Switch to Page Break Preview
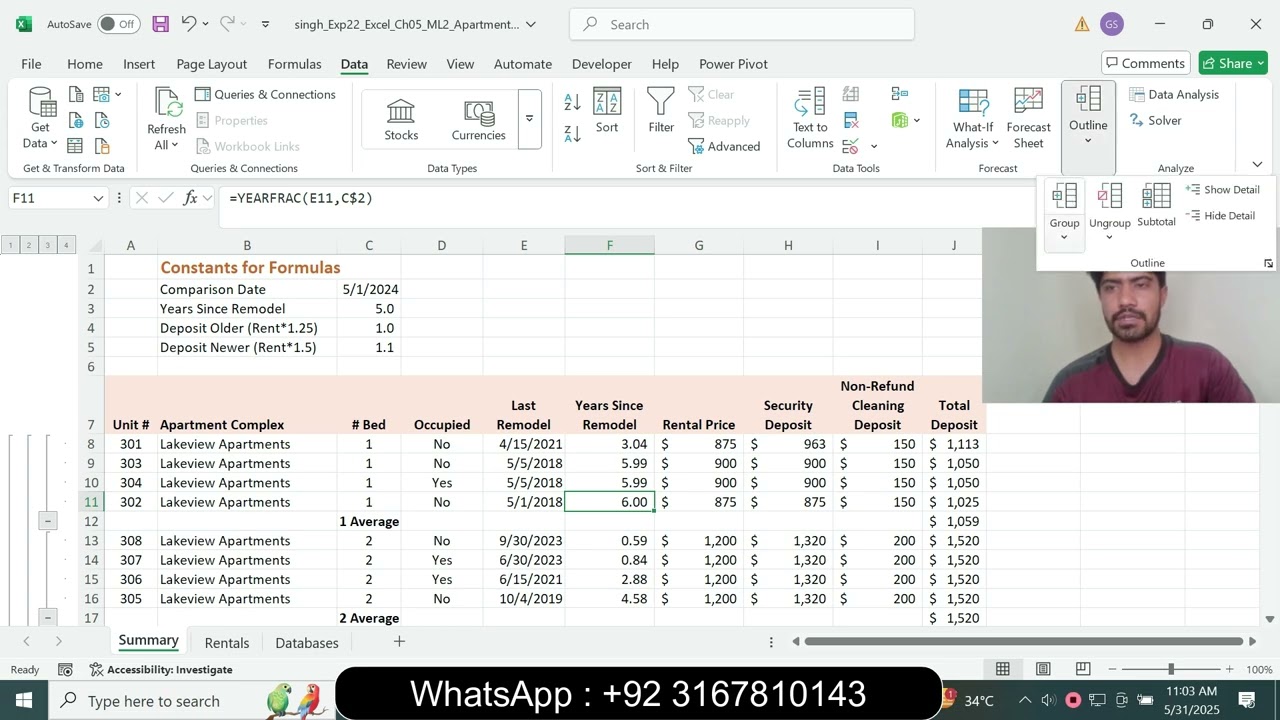This screenshot has height=720, width=1280. (x=1083, y=669)
